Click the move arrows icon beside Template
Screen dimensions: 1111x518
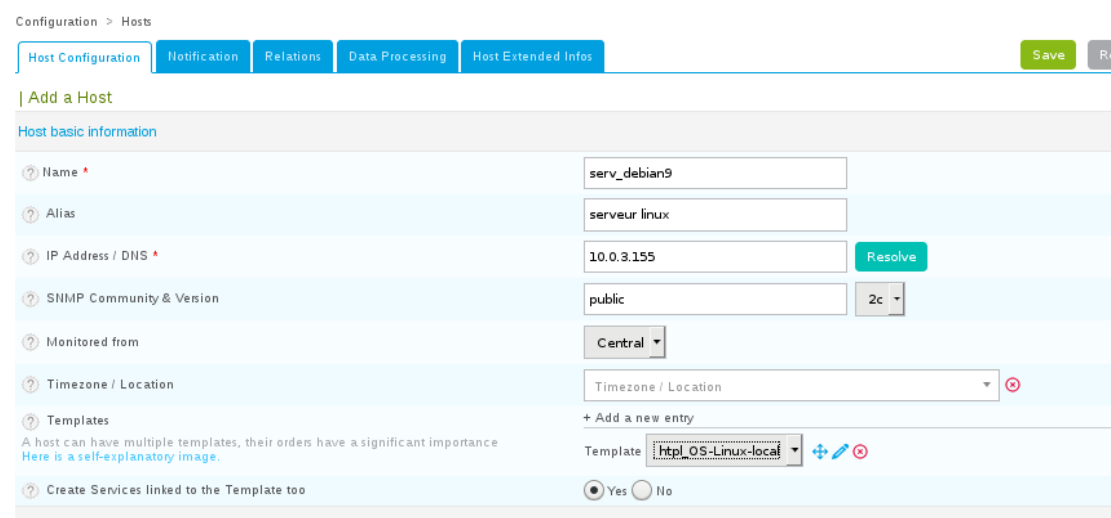coord(820,451)
